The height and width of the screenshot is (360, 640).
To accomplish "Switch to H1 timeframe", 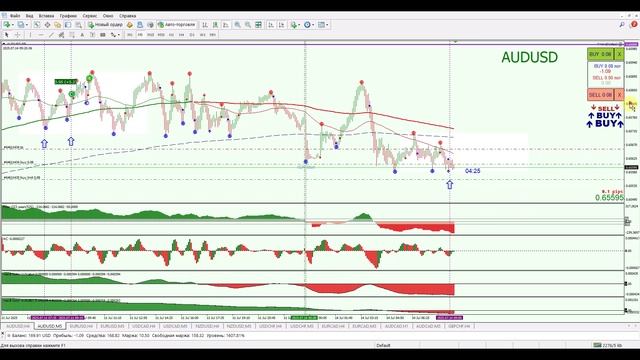I will point(171,35).
